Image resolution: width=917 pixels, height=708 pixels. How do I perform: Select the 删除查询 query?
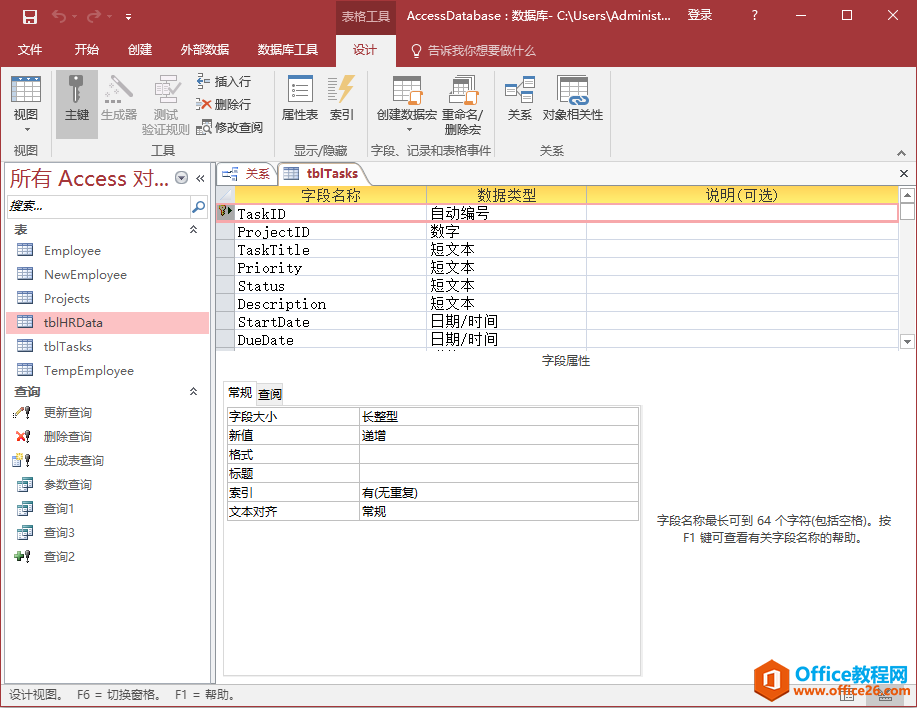tap(108, 437)
